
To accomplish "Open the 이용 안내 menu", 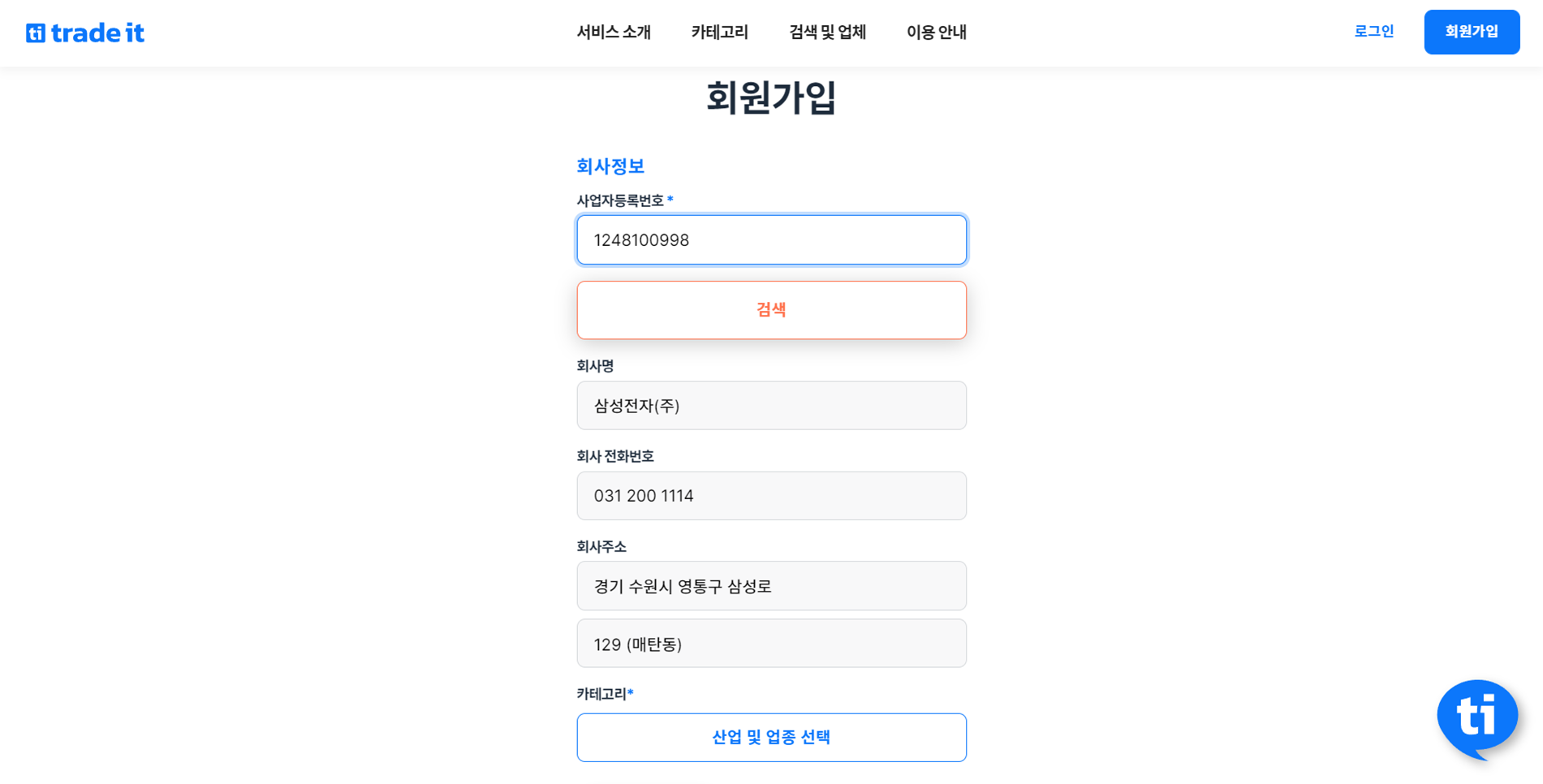I will click(936, 32).
